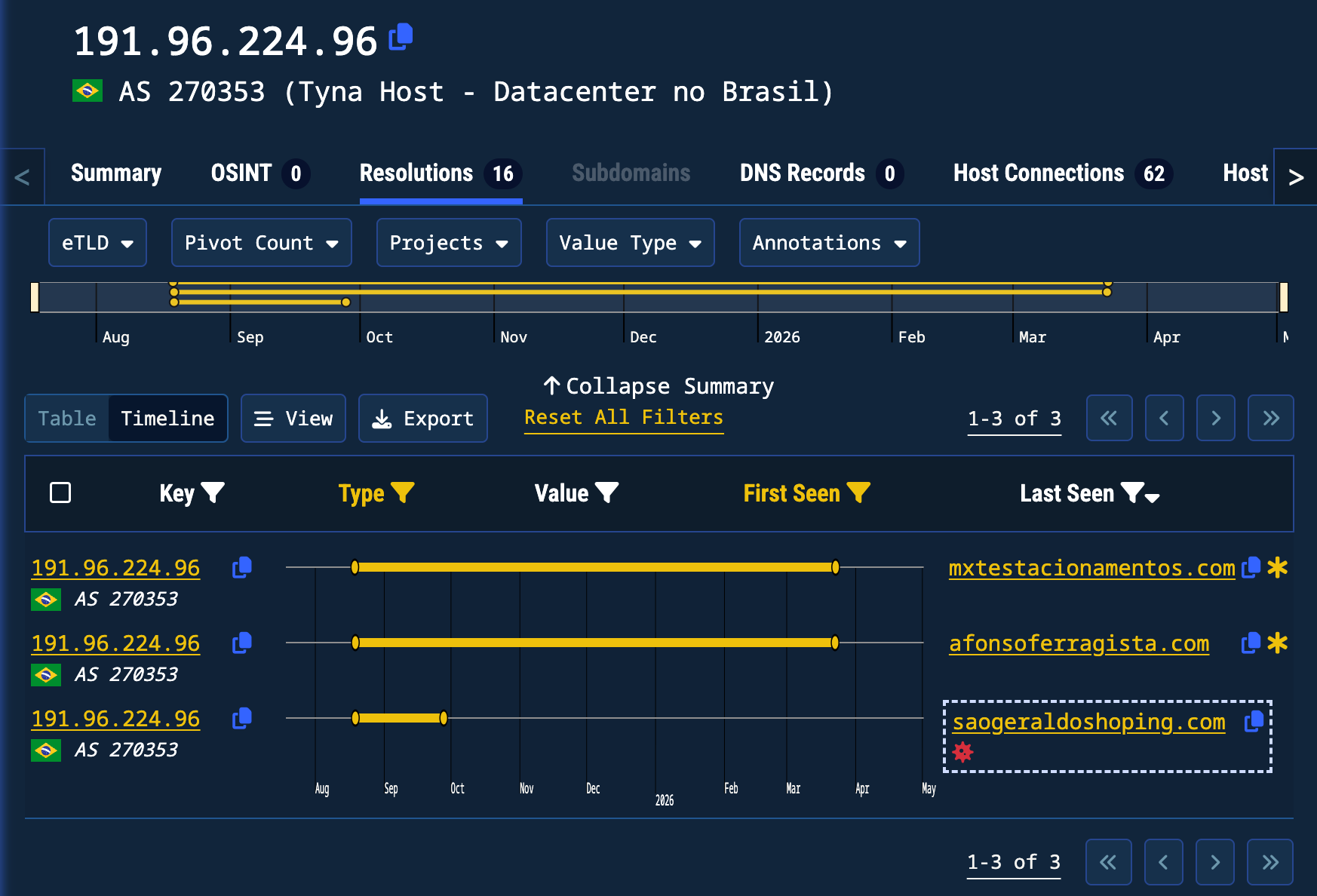Collapse the Summary section
Viewport: 1317px width, 896px height.
click(658, 386)
